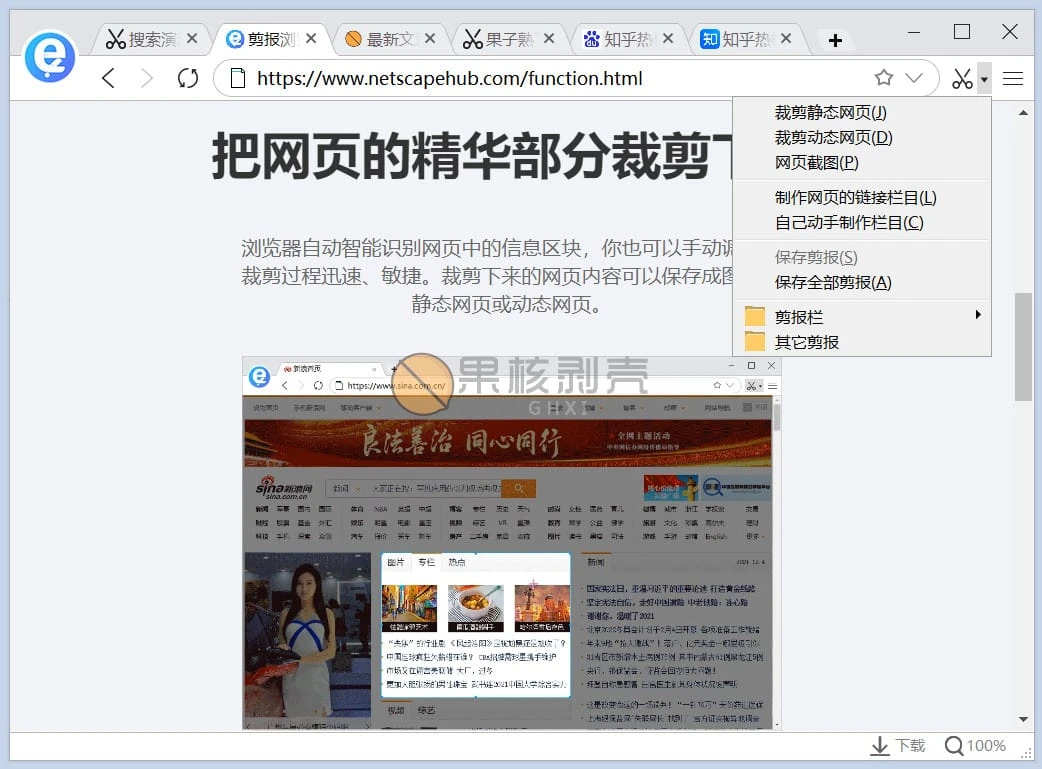Click 保存剪报(S) menu item

point(861,257)
